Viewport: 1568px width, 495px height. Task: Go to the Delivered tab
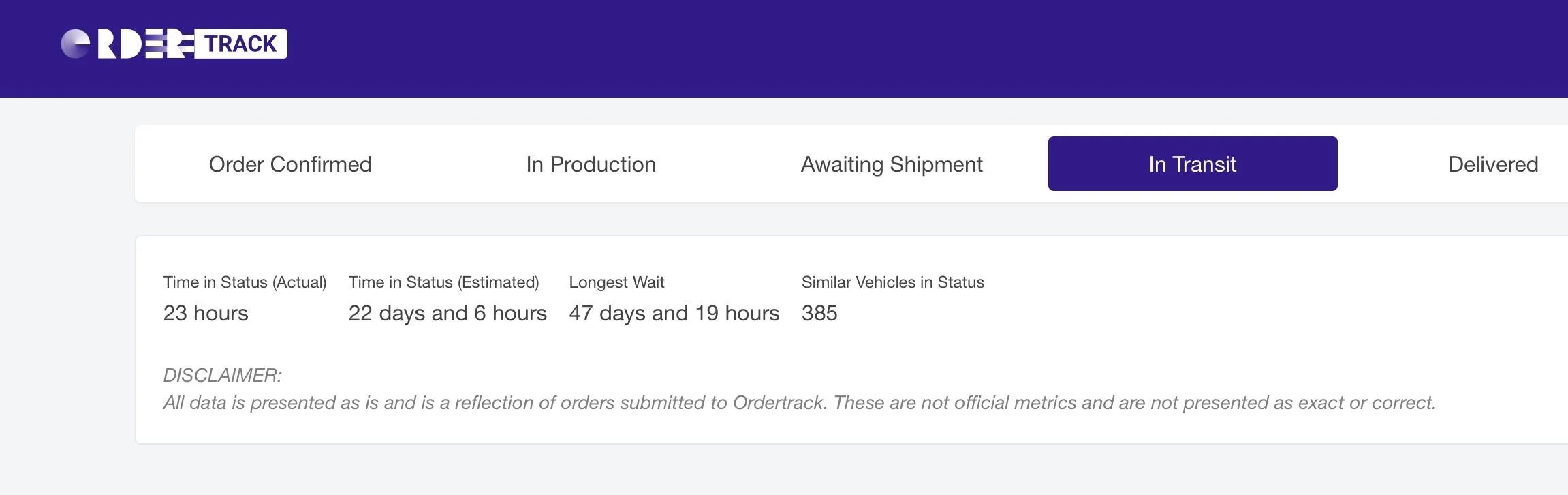click(1493, 164)
